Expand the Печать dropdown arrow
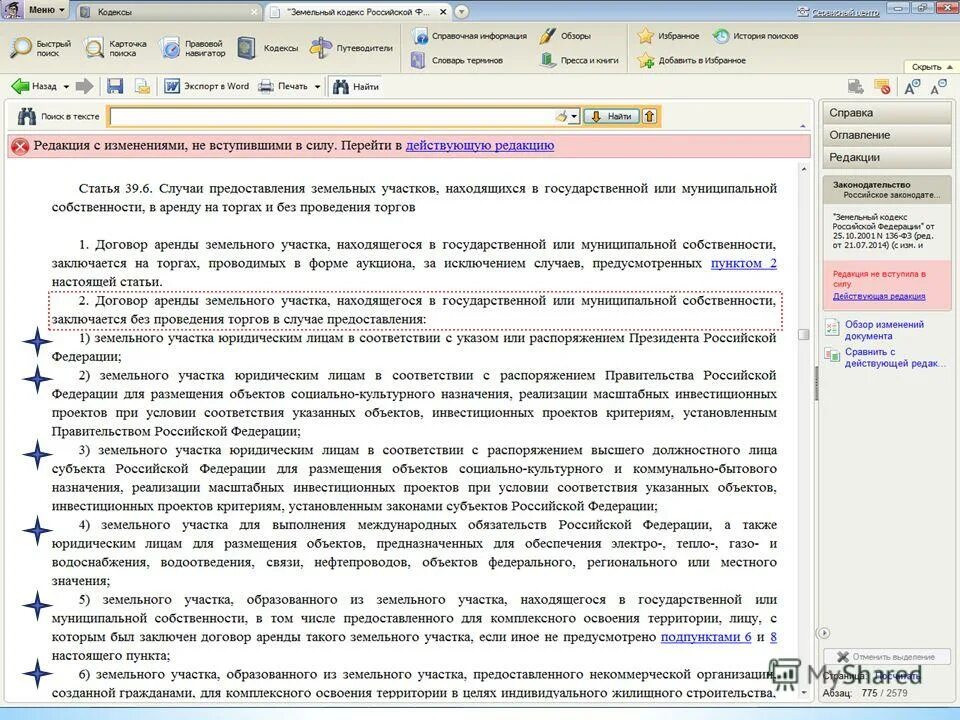The height and width of the screenshot is (720, 960). [x=317, y=86]
